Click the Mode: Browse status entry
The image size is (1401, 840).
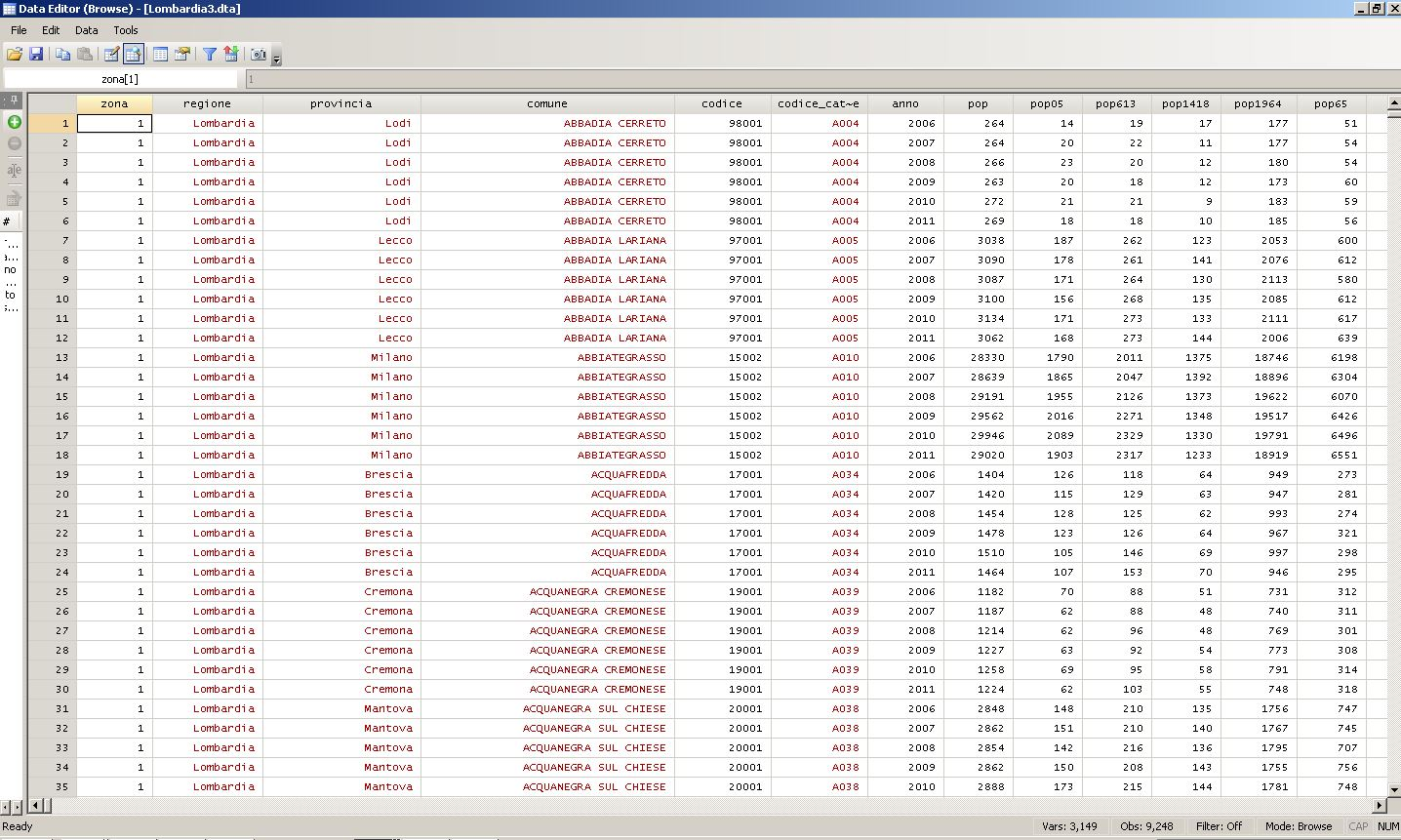pos(1299,826)
